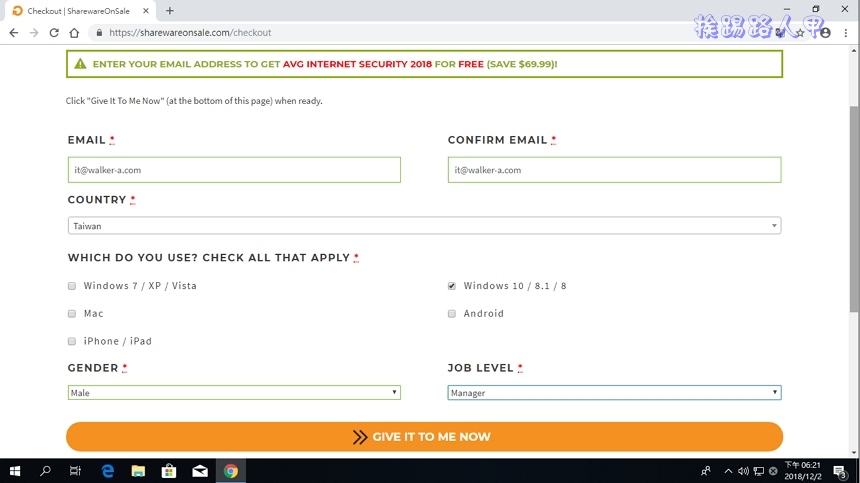This screenshot has width=860, height=483.
Task: Open the Windows Start menu
Action: click(15, 471)
